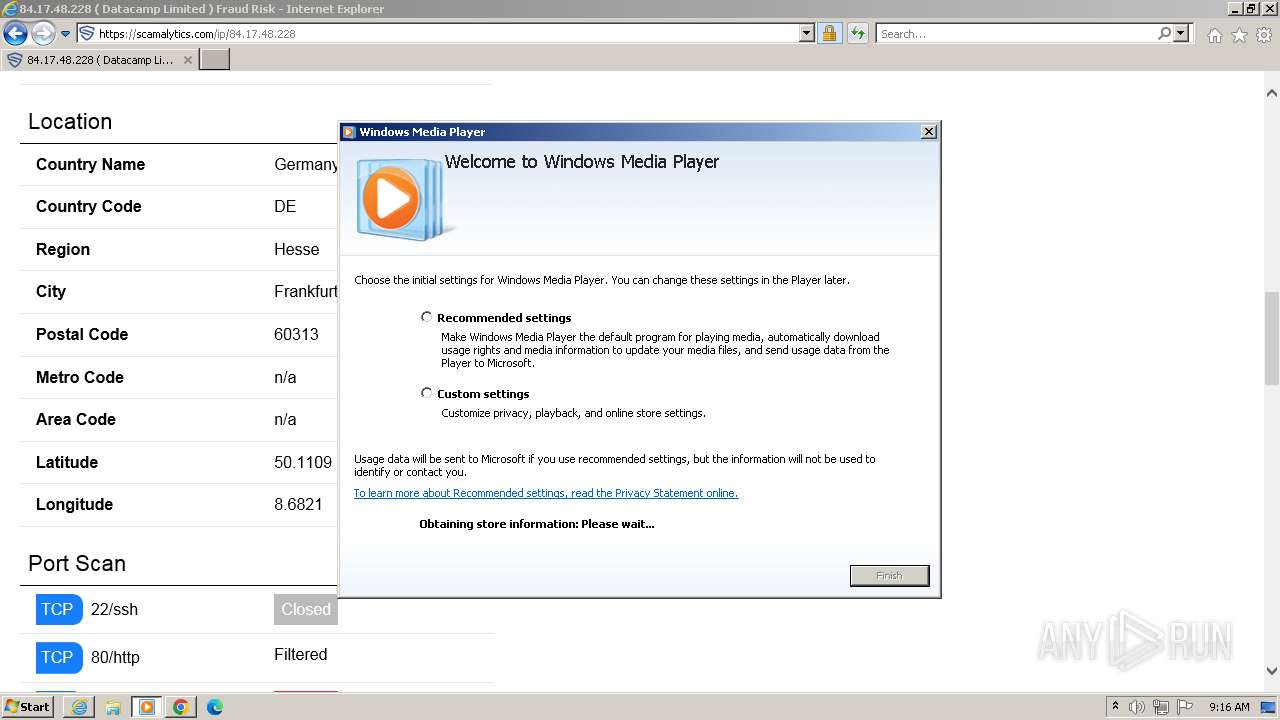This screenshot has width=1280, height=720.
Task: Click the Latitude value 50.1109
Action: click(303, 462)
